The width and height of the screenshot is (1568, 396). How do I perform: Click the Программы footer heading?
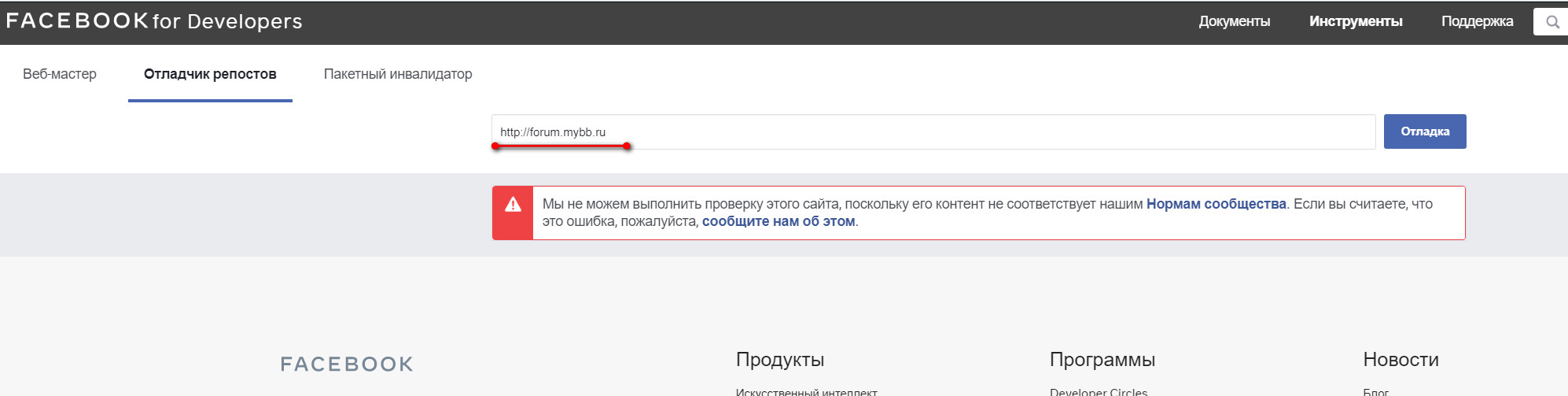1102,360
